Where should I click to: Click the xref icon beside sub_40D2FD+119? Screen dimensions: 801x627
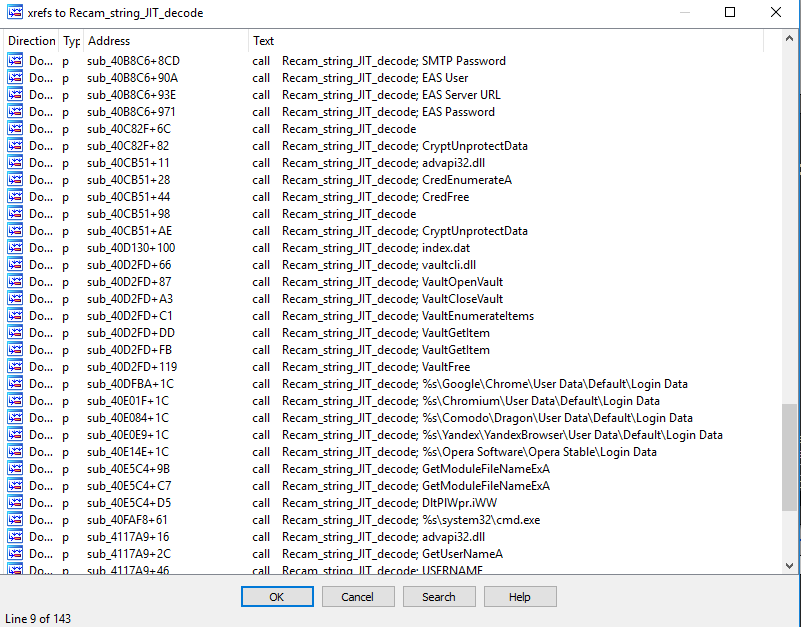[x=15, y=366]
